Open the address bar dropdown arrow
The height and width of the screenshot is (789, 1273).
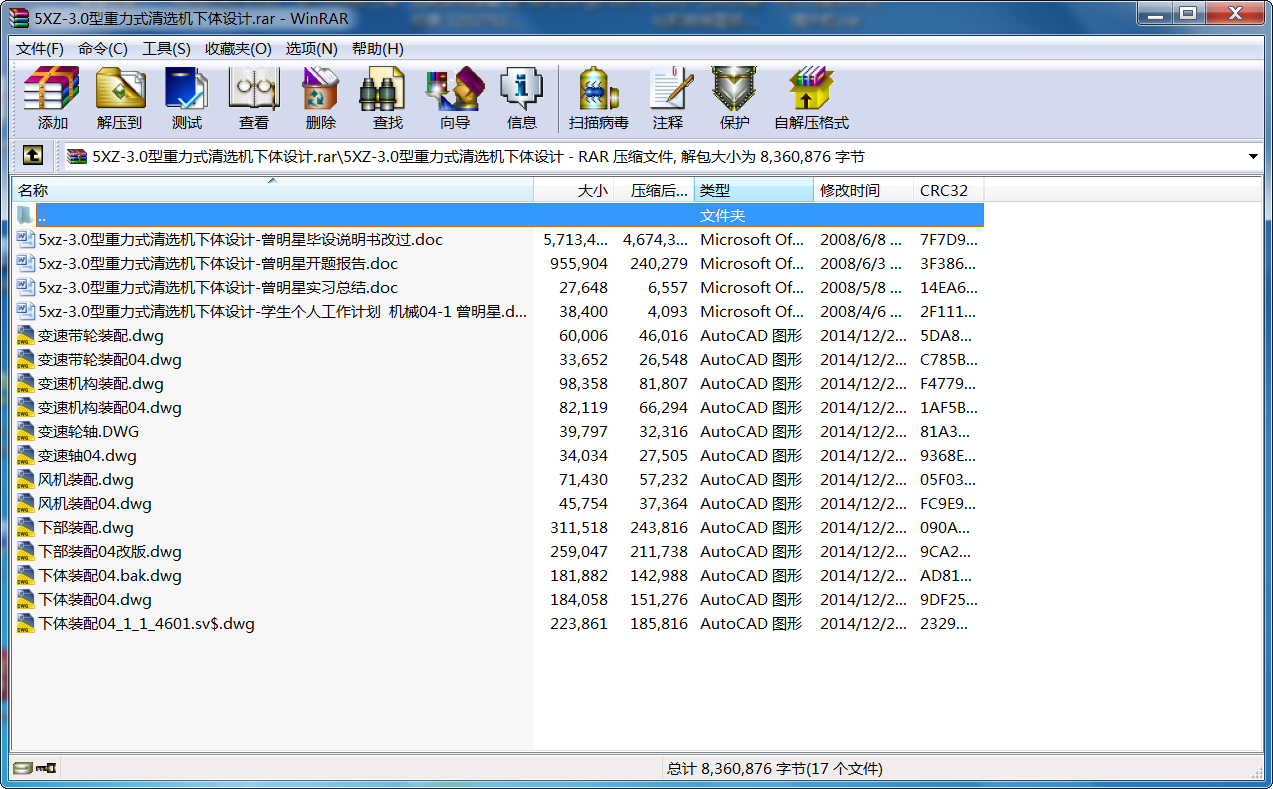point(1253,156)
